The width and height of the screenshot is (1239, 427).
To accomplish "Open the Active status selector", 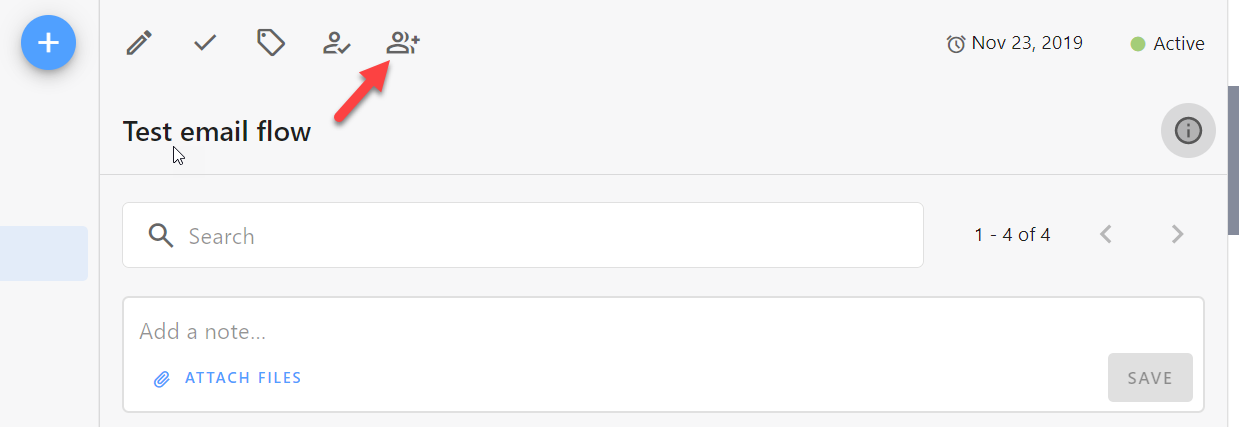I will click(1167, 44).
